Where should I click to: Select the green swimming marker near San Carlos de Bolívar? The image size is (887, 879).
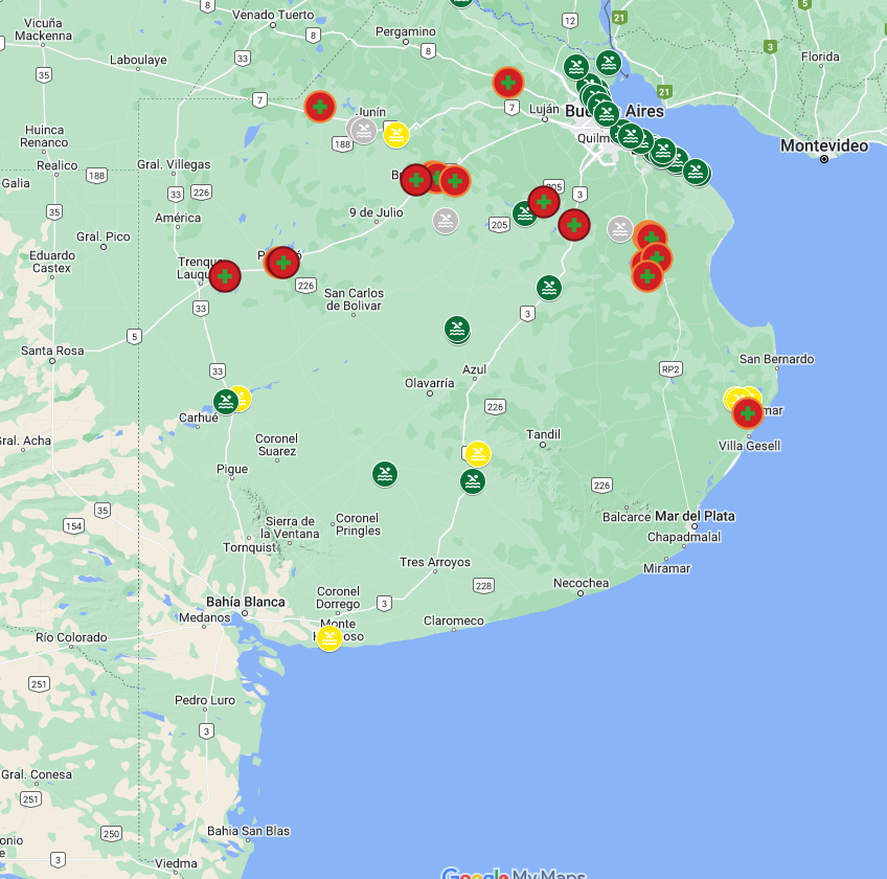tap(549, 289)
